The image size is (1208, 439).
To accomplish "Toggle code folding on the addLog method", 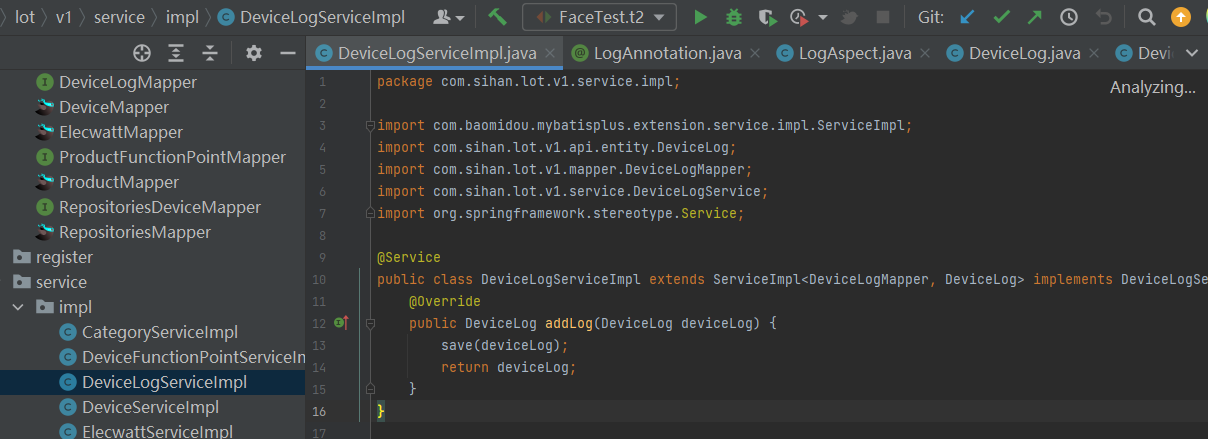I will (x=371, y=323).
